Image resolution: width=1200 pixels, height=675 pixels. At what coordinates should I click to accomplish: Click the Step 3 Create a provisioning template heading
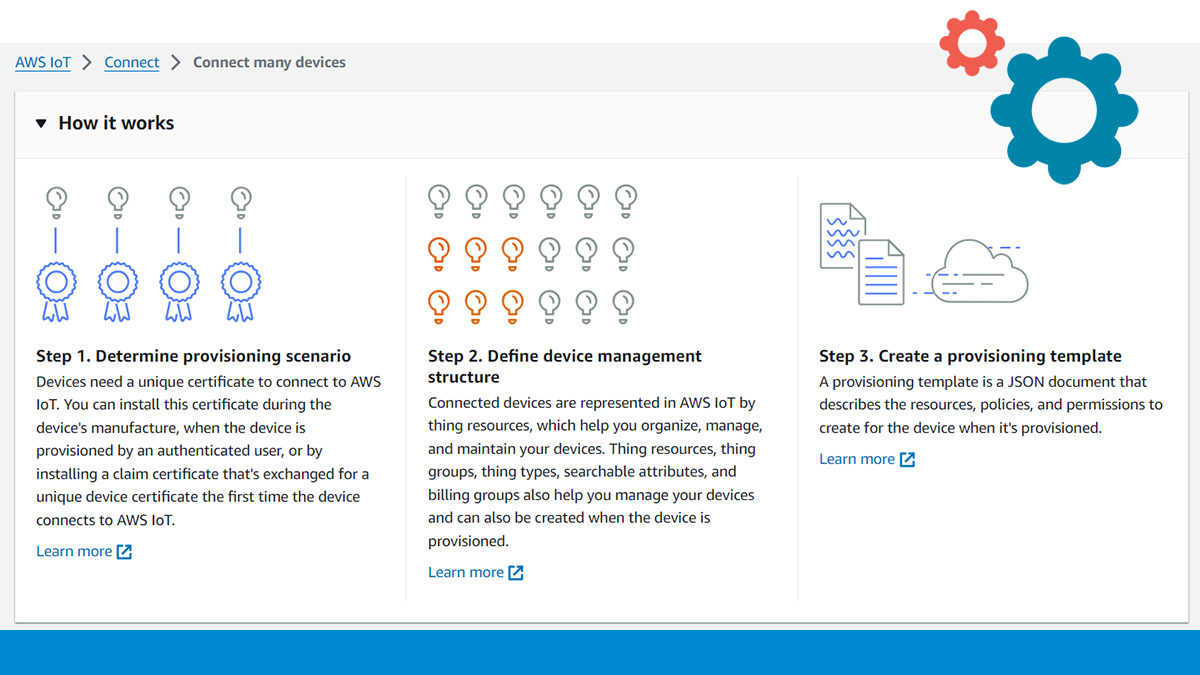[970, 356]
